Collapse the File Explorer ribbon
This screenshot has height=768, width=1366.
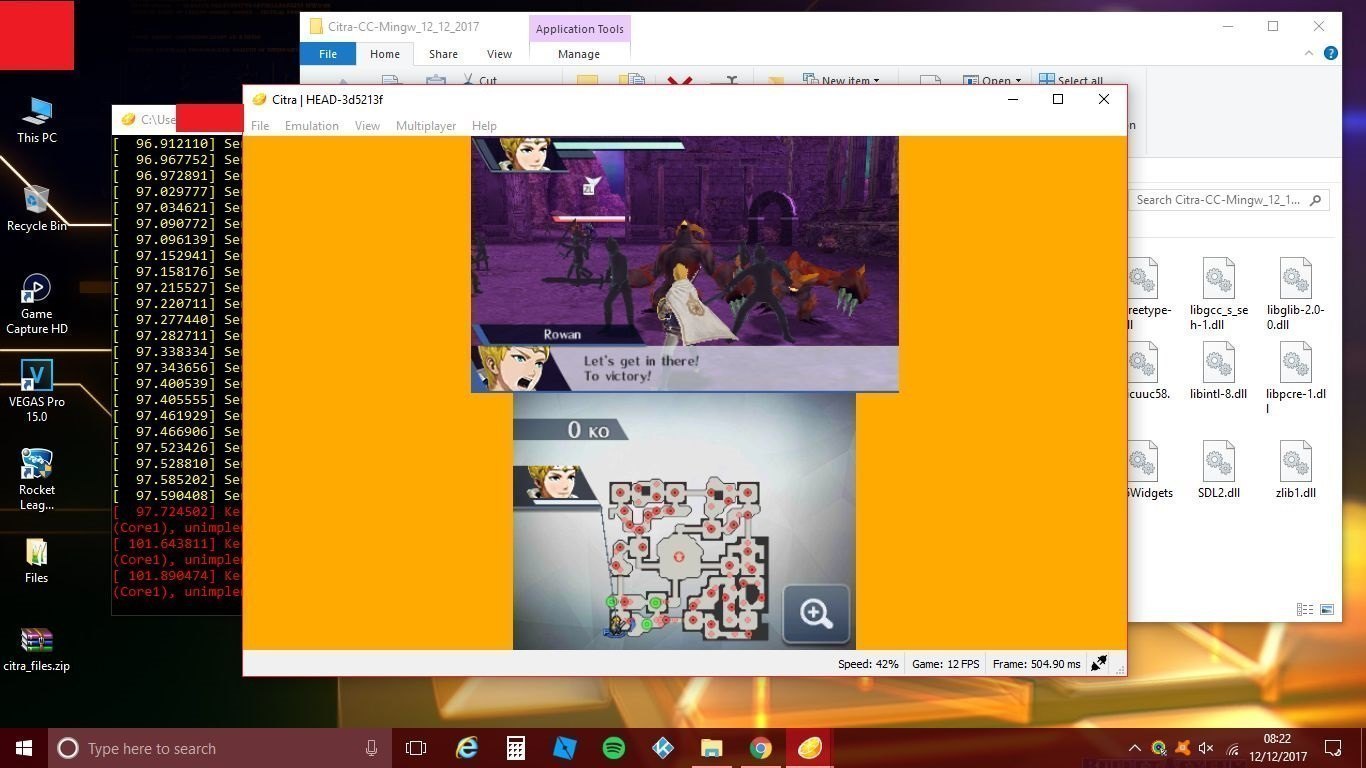(x=1310, y=54)
